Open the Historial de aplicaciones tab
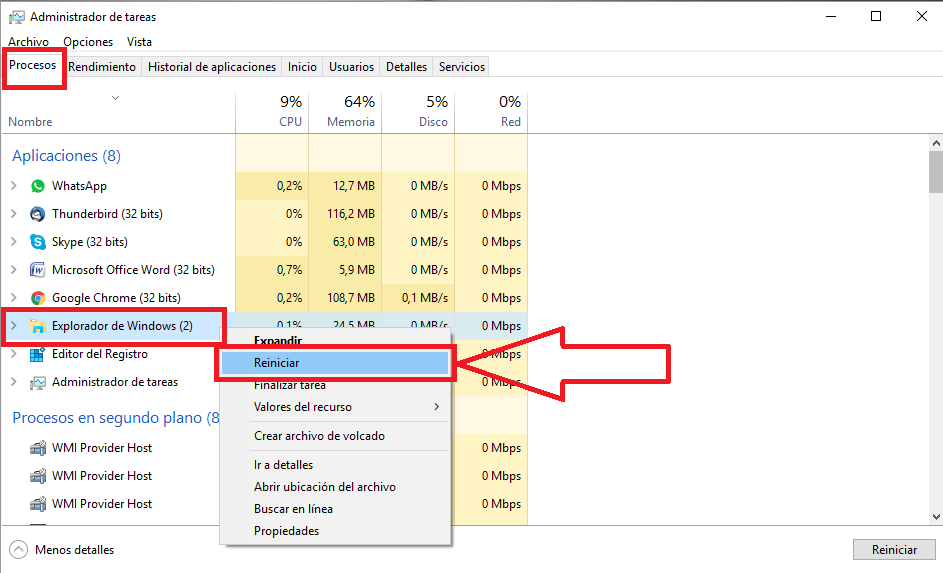Viewport: 943px width, 573px height. 212,67
